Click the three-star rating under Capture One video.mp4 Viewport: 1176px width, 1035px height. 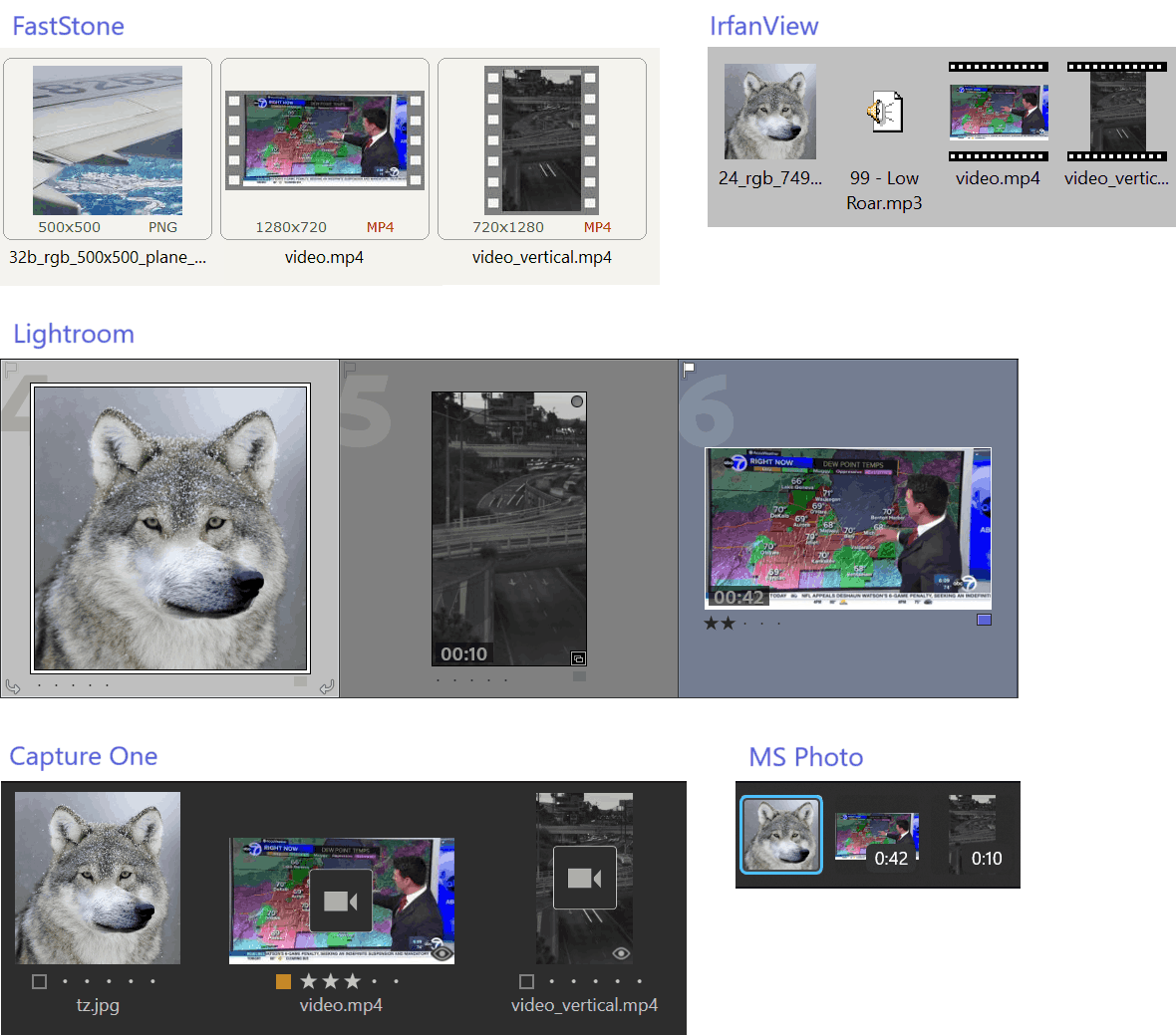pyautogui.click(x=330, y=981)
